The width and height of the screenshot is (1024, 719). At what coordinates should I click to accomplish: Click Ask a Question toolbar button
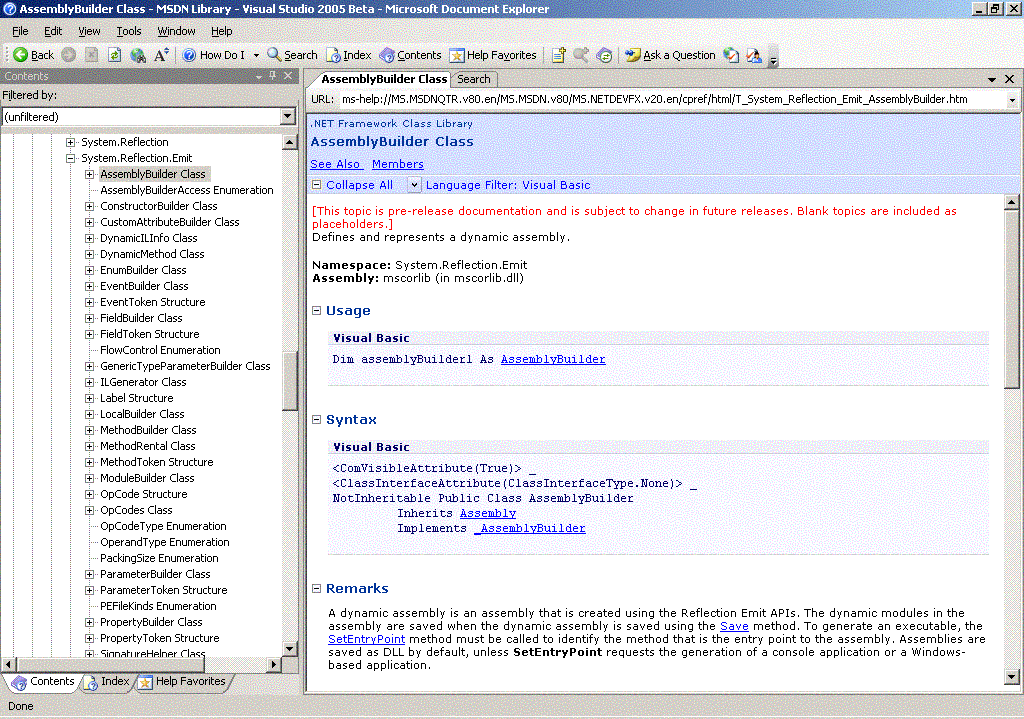(x=670, y=55)
